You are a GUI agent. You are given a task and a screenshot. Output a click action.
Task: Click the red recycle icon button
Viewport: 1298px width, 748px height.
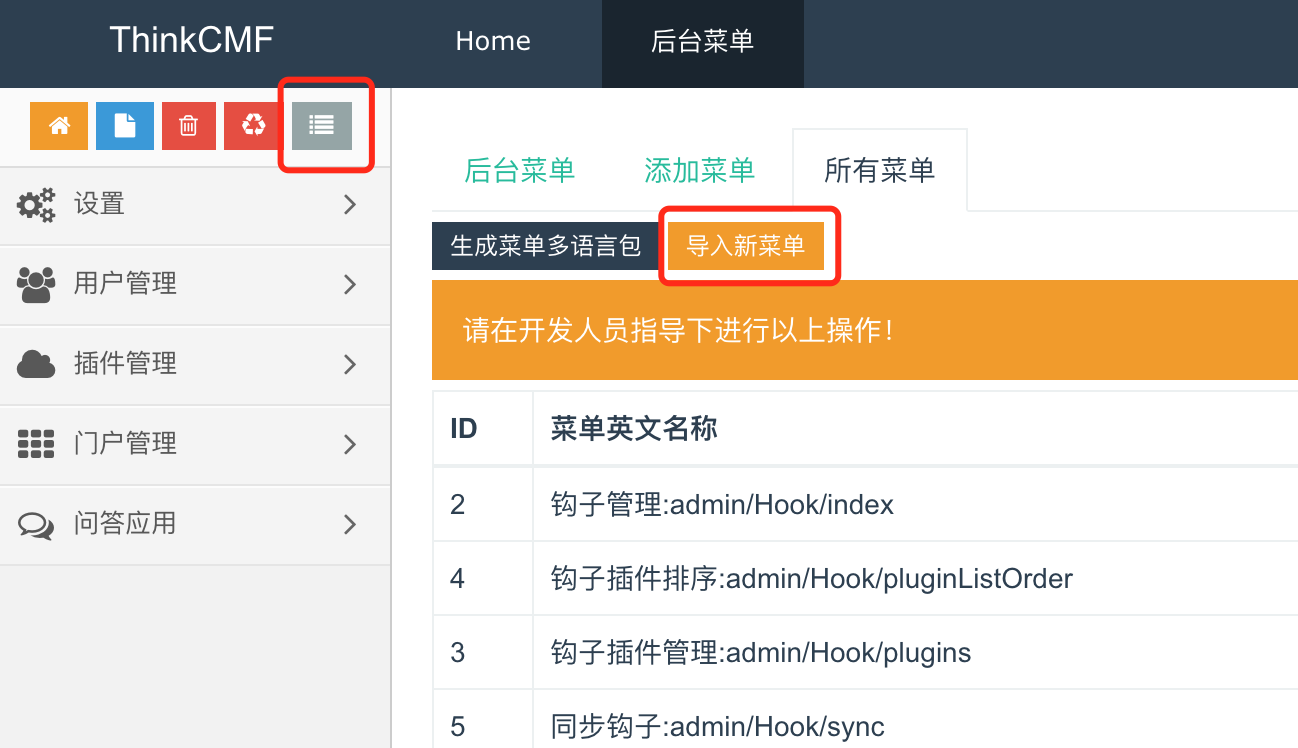pyautogui.click(x=254, y=126)
